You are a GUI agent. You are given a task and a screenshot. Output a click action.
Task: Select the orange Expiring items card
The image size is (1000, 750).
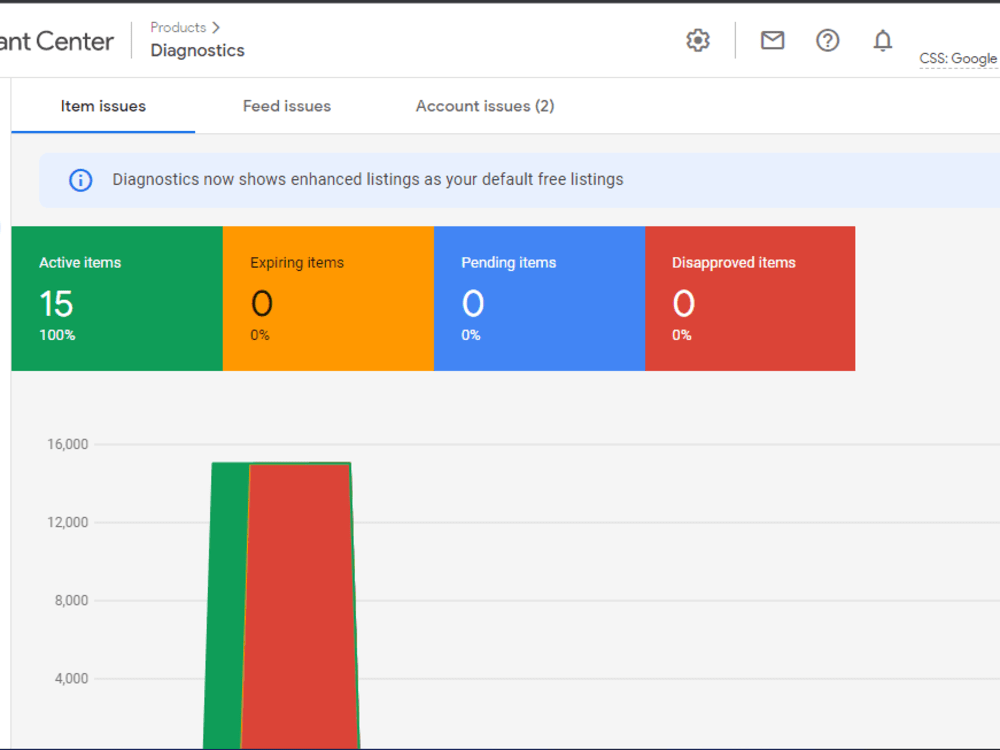[328, 298]
